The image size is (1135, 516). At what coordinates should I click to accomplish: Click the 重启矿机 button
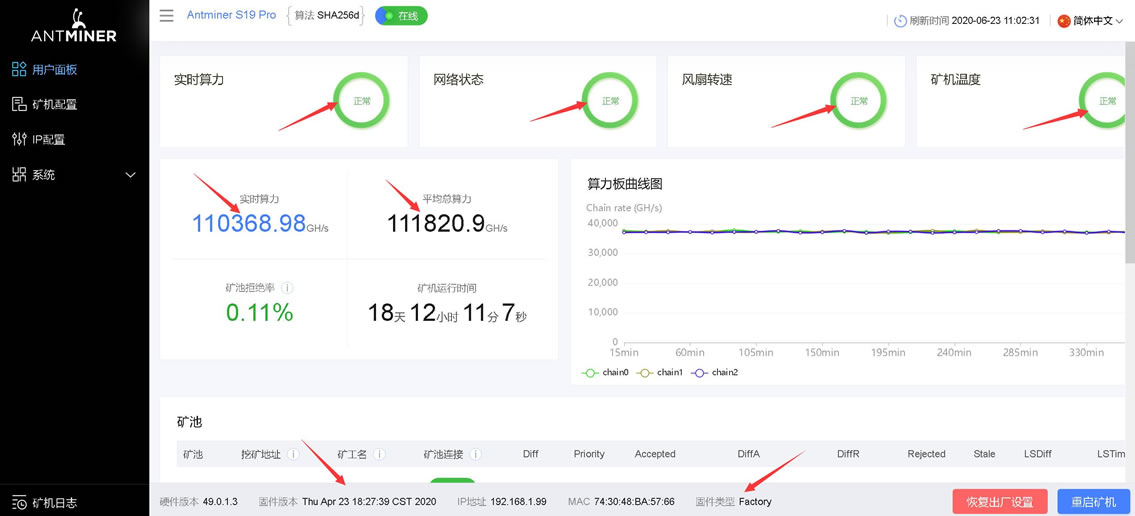1093,501
